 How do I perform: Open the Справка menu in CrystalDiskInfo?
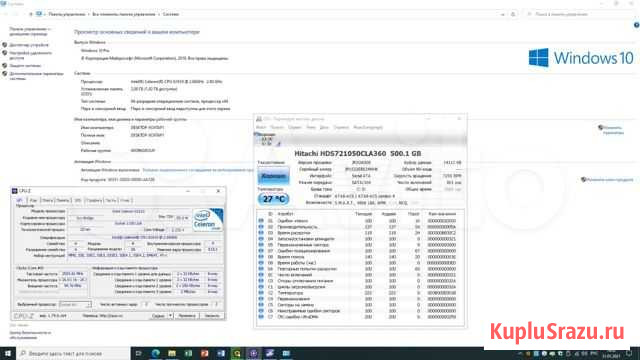point(341,127)
